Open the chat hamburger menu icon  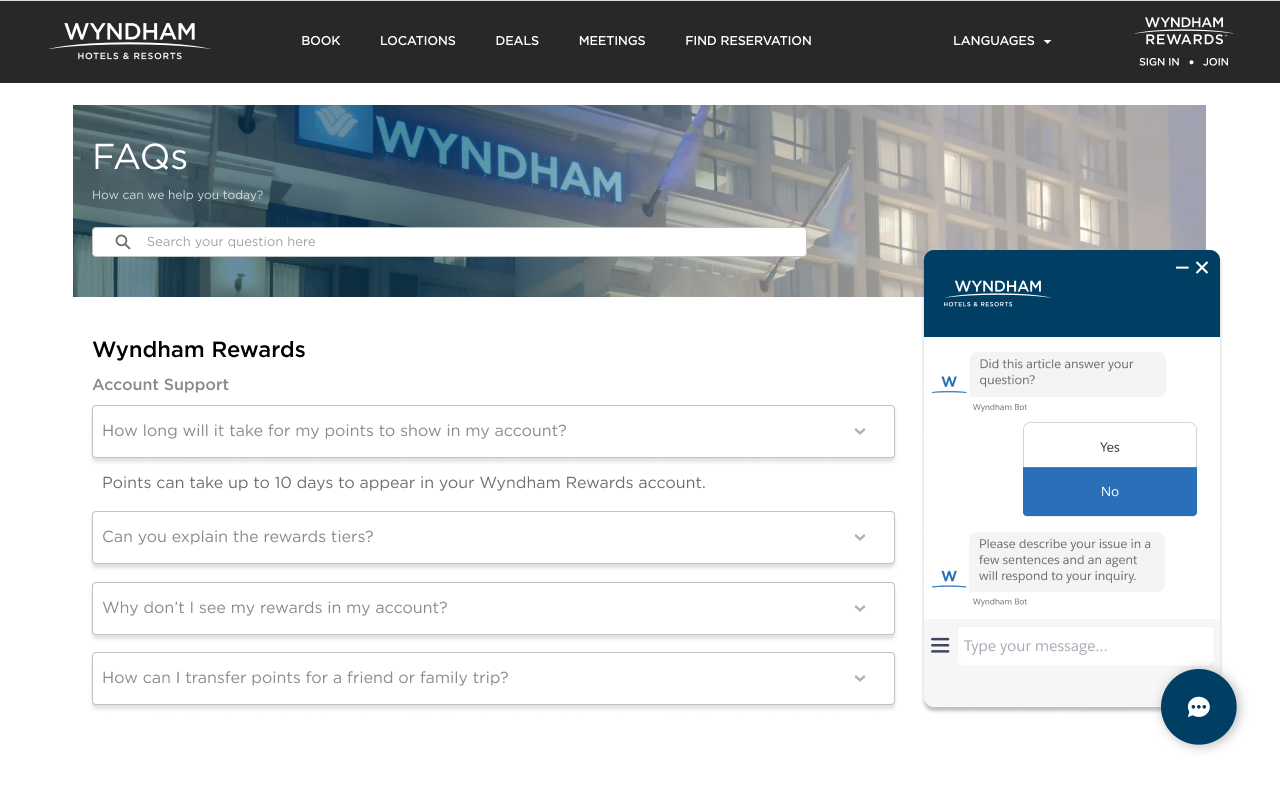point(940,646)
